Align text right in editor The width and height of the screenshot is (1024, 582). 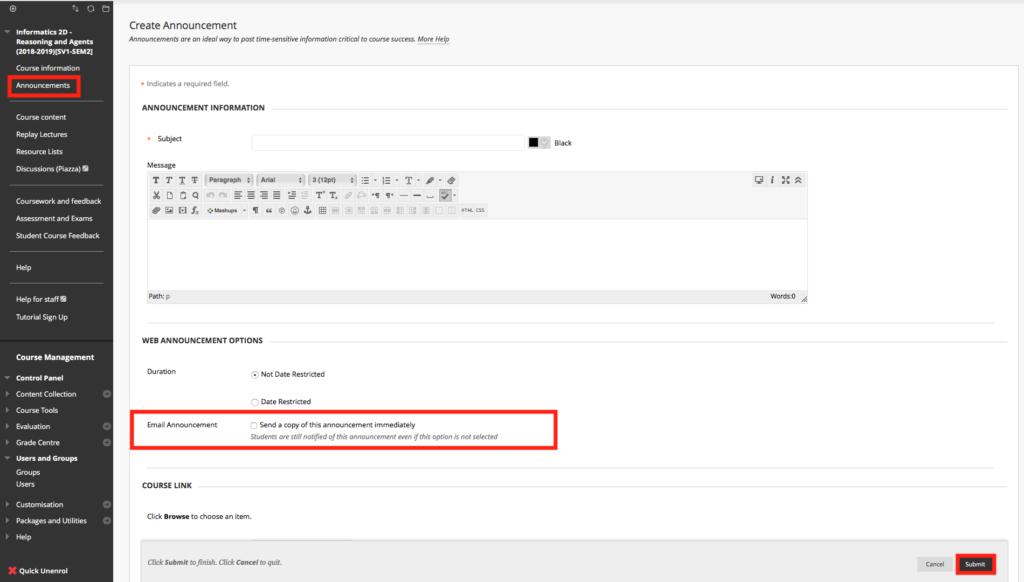[x=264, y=195]
